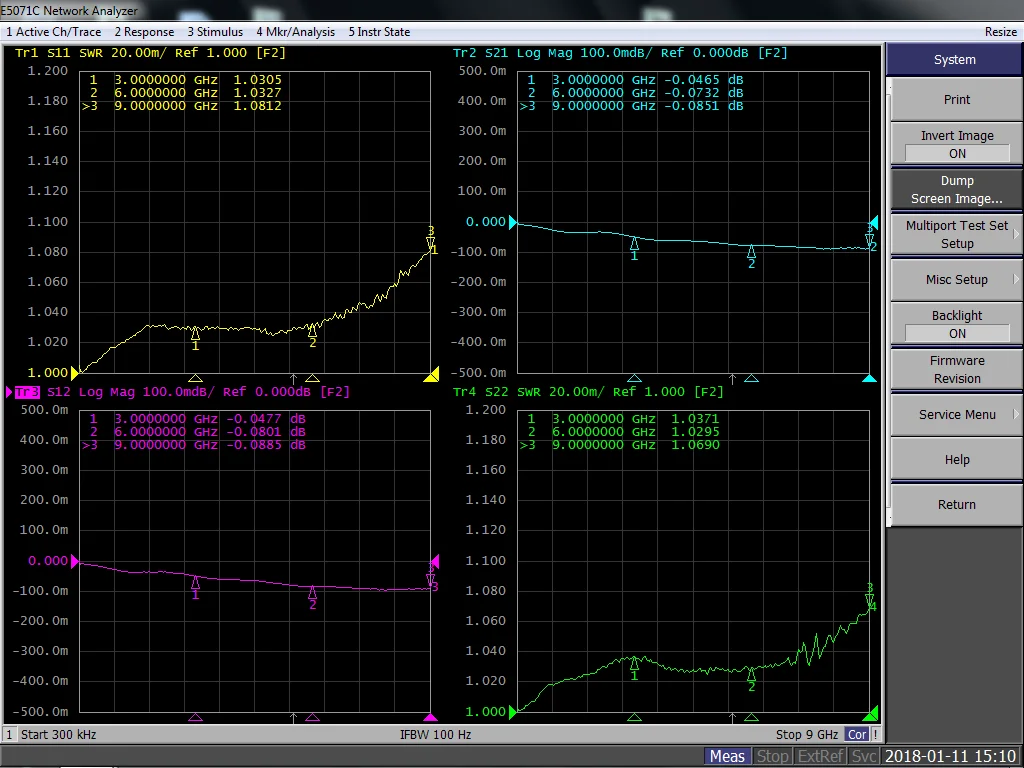Click the Print softkey

point(957,99)
